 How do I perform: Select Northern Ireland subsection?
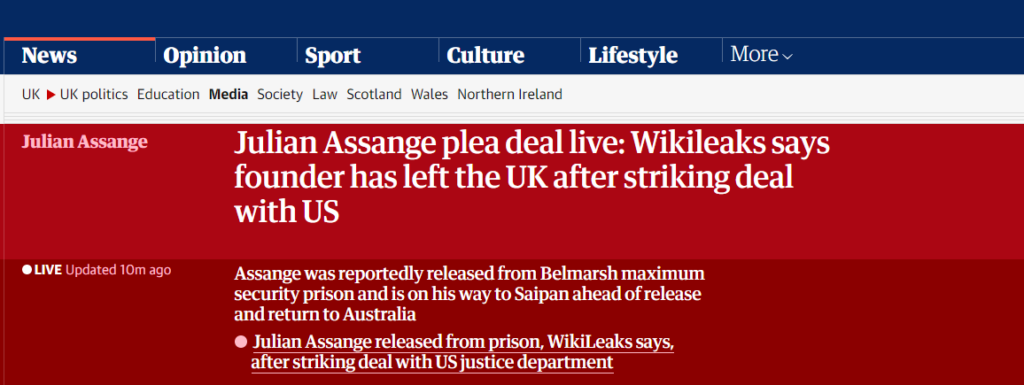[509, 95]
